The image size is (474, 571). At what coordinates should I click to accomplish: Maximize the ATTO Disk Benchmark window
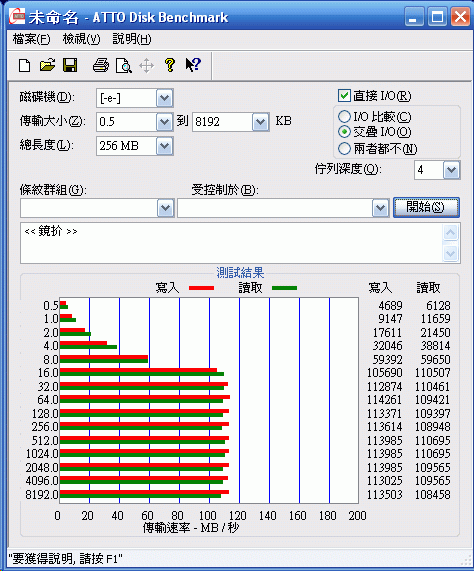point(437,17)
